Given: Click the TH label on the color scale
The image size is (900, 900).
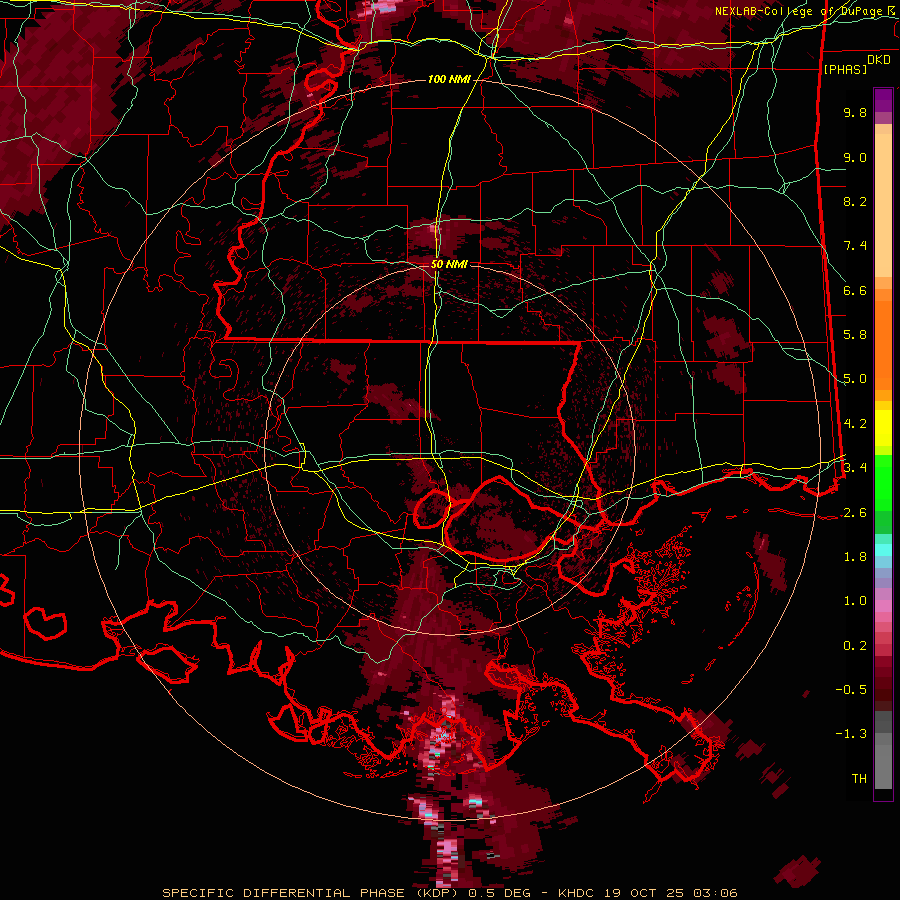Looking at the screenshot, I should tap(859, 779).
